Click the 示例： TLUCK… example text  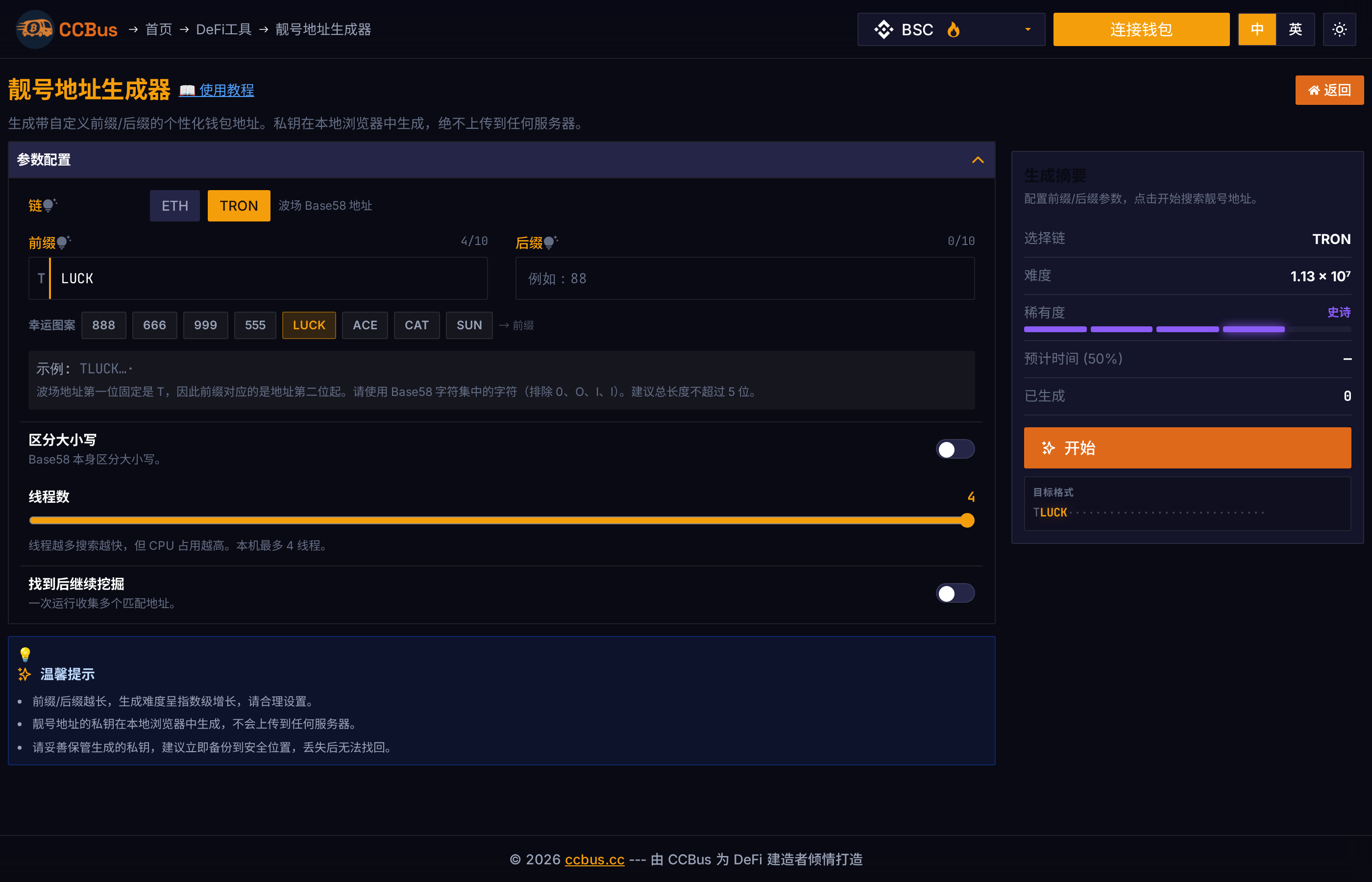[84, 368]
